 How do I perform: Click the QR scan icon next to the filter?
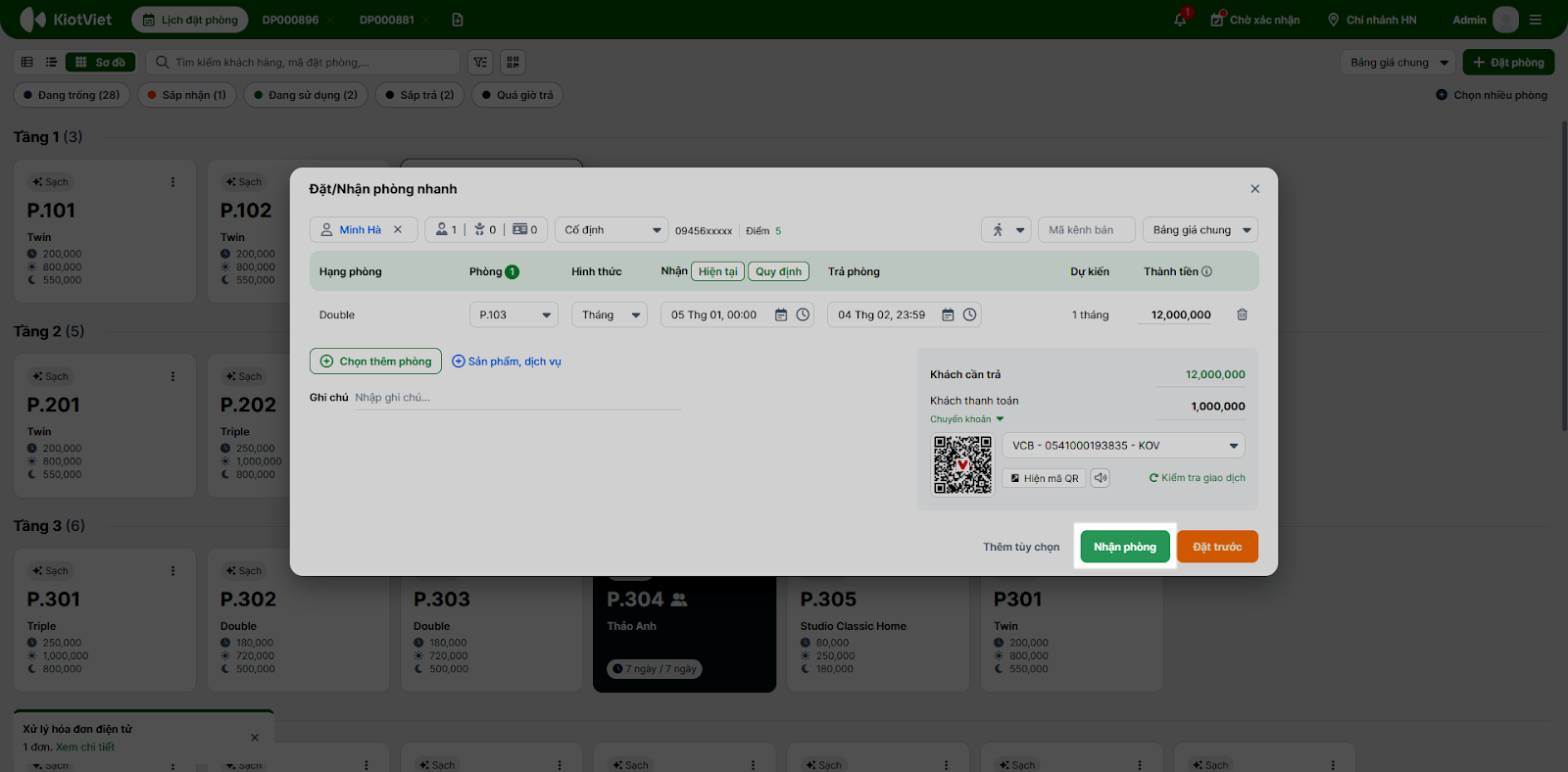point(513,63)
